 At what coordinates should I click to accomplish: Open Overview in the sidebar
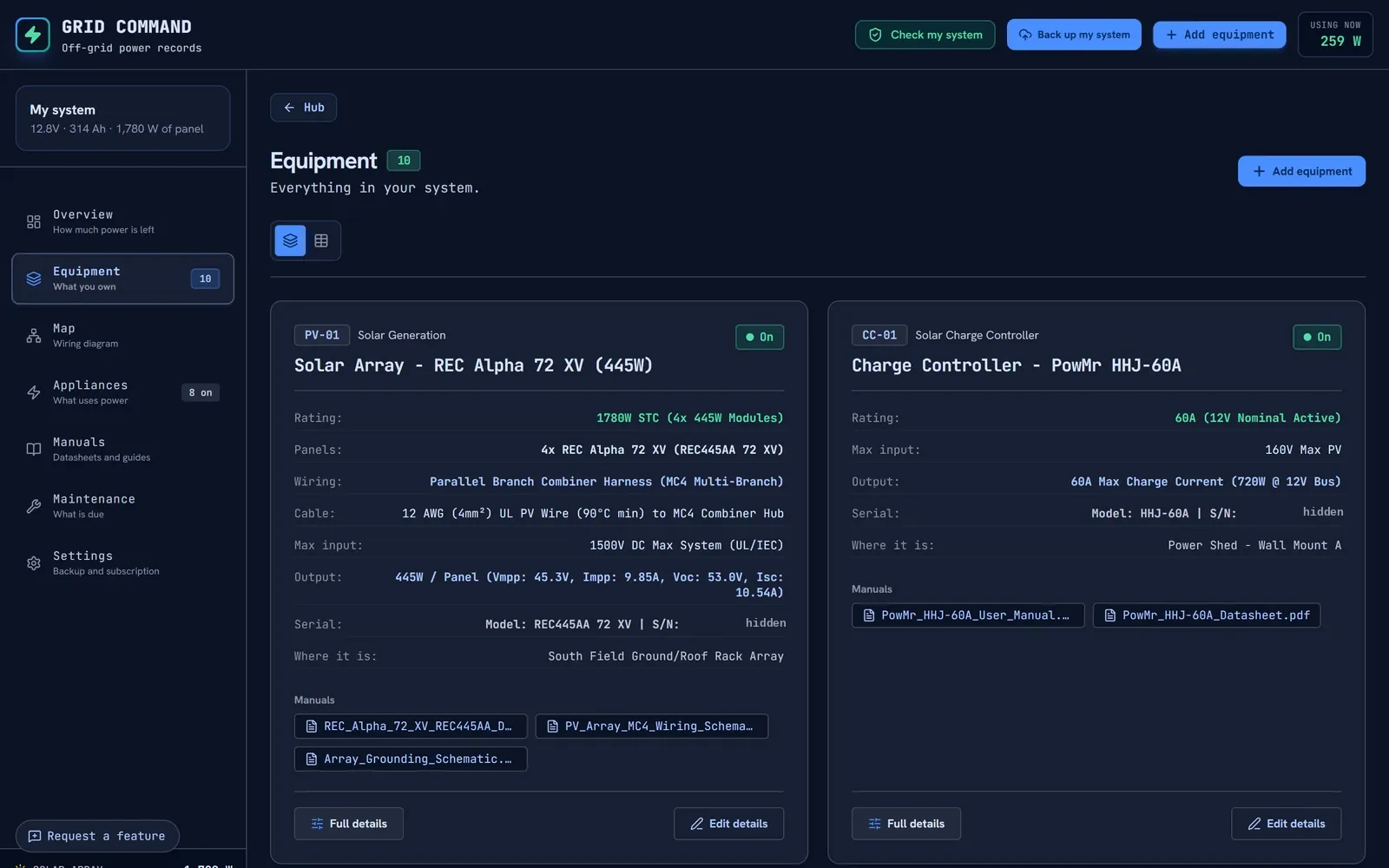[x=122, y=221]
